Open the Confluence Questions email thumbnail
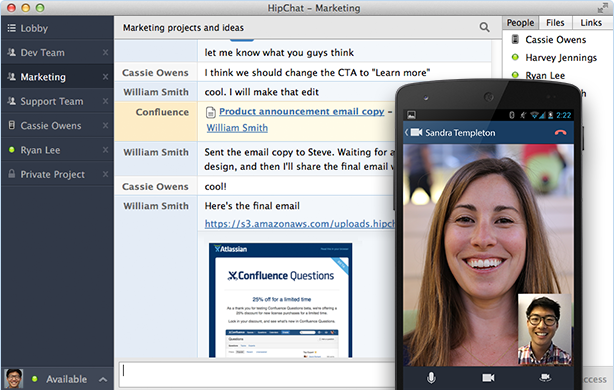Image resolution: width=614 pixels, height=390 pixels. click(280, 300)
